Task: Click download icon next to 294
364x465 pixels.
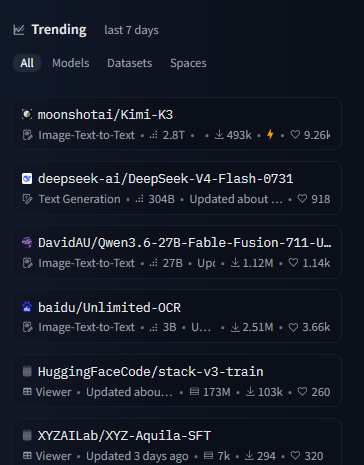Action: click(x=249, y=455)
